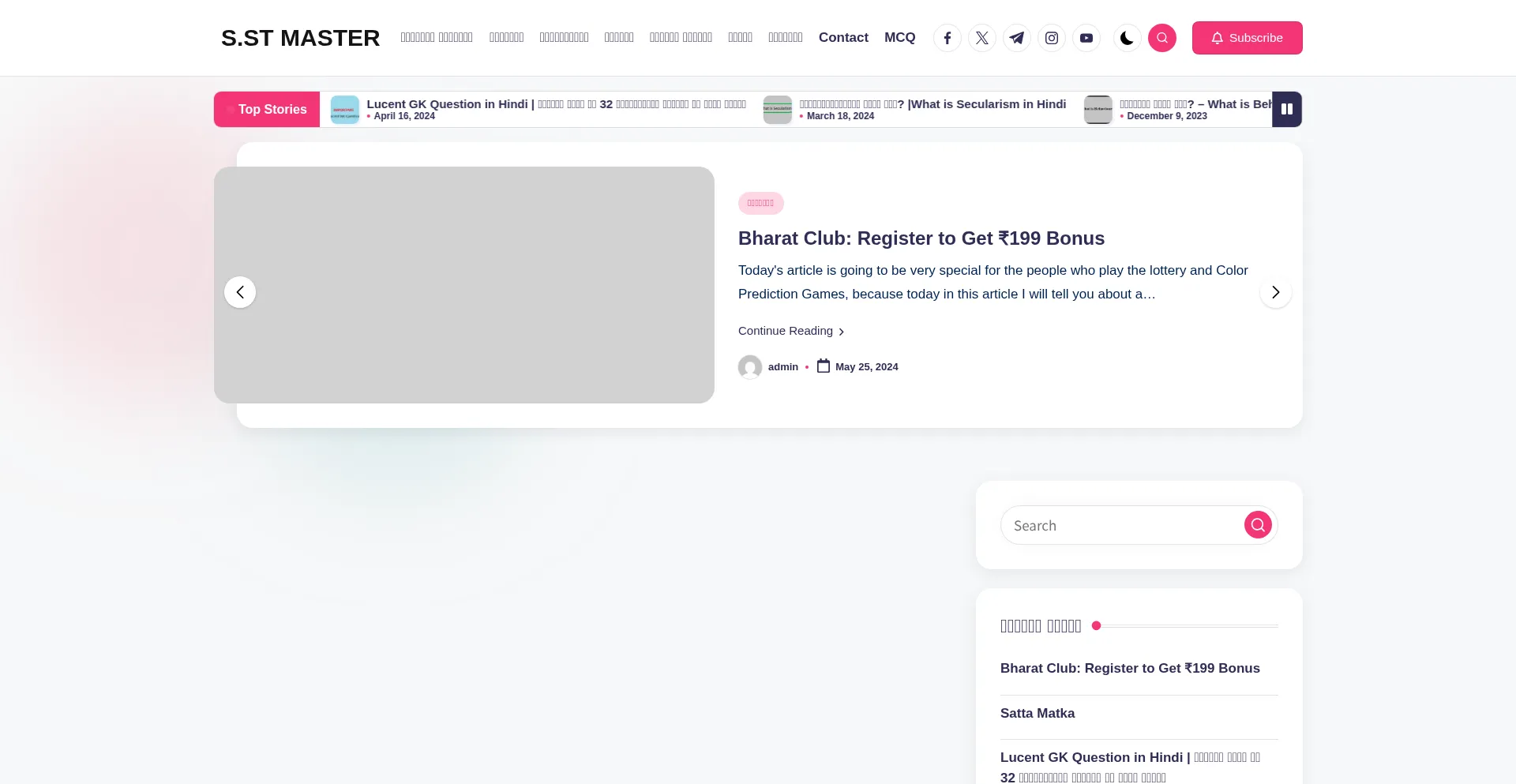The image size is (1516, 784).
Task: Pause the Top Stories ticker
Action: 1287,109
